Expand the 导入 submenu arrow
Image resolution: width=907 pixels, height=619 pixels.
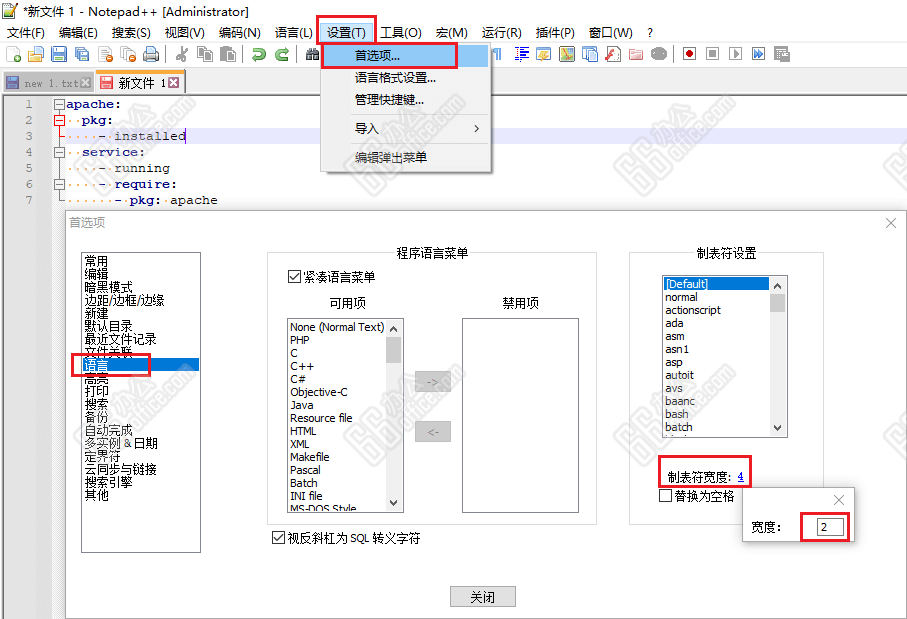[477, 128]
